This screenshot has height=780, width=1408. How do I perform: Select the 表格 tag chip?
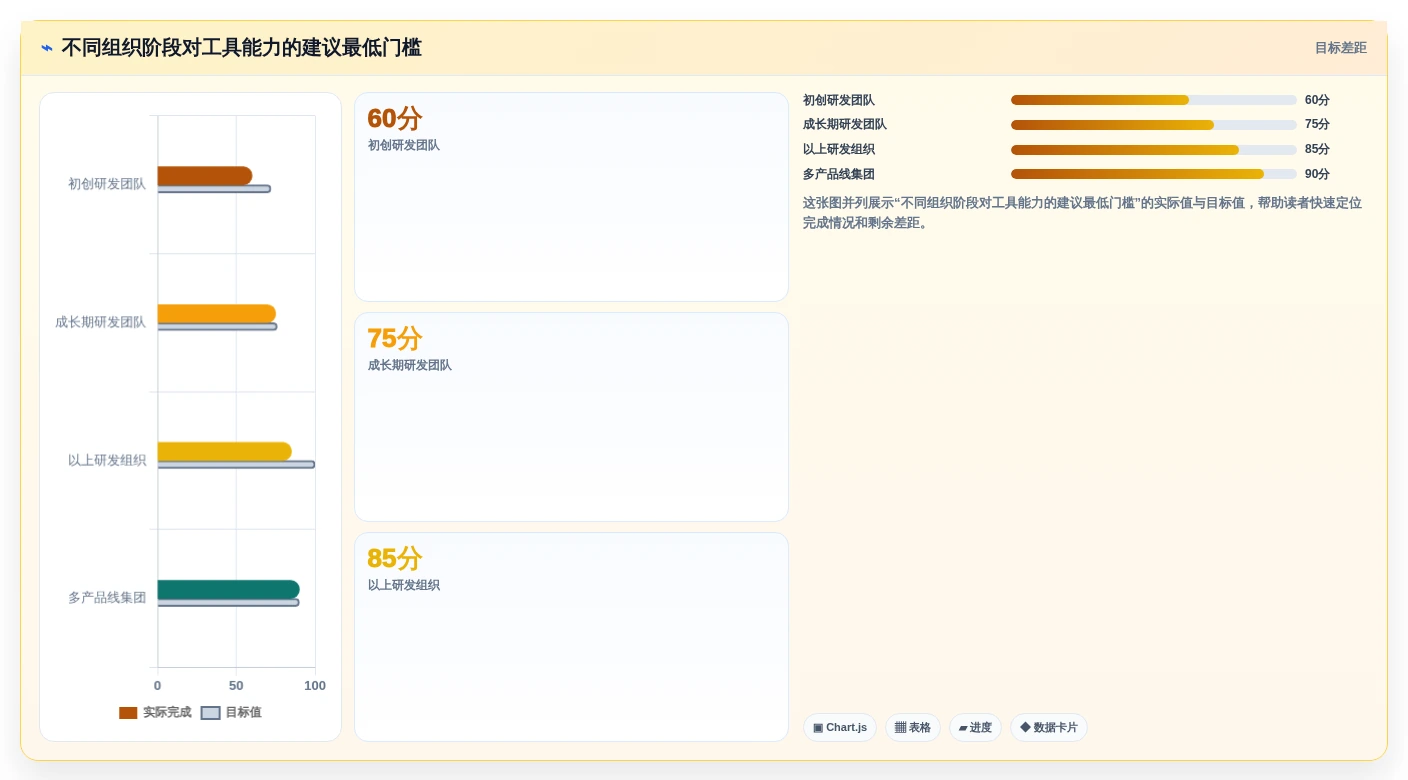[x=912, y=728]
